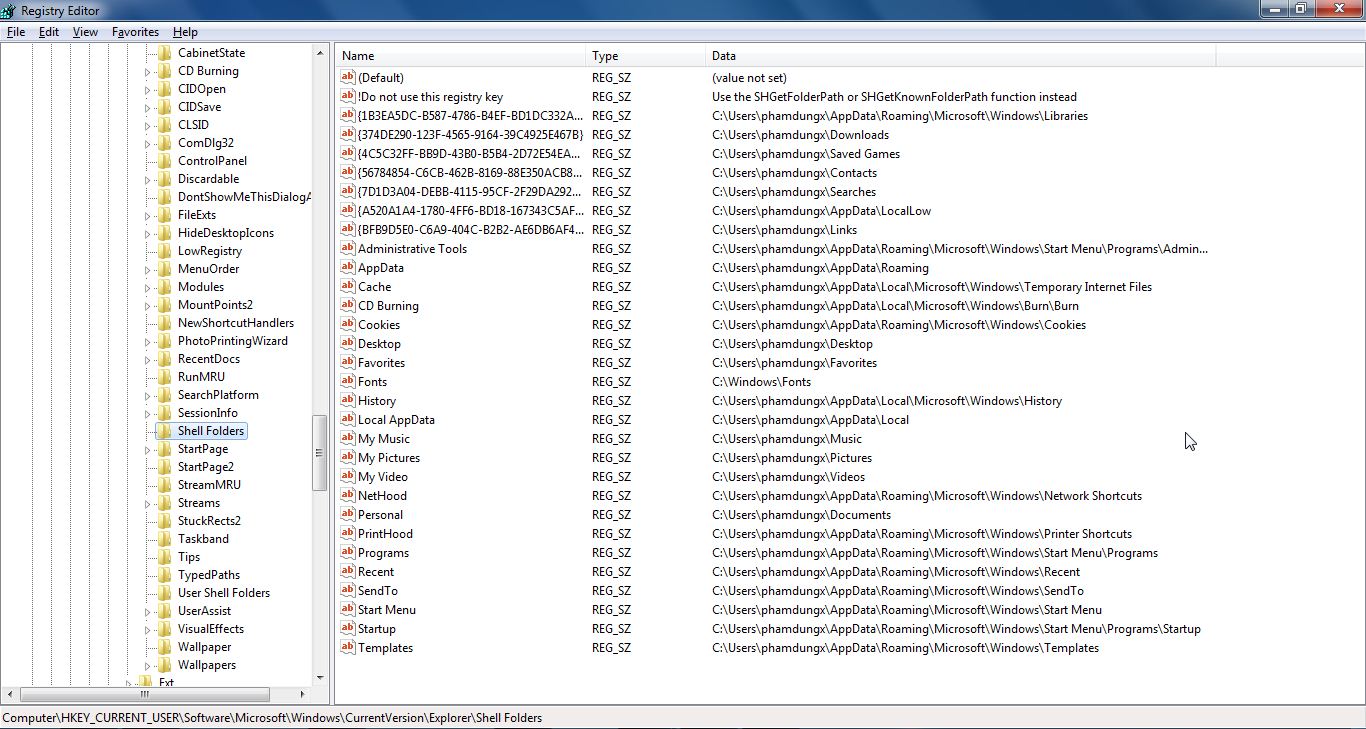Expand the FileExts tree key
The image size is (1366, 729).
tap(148, 216)
